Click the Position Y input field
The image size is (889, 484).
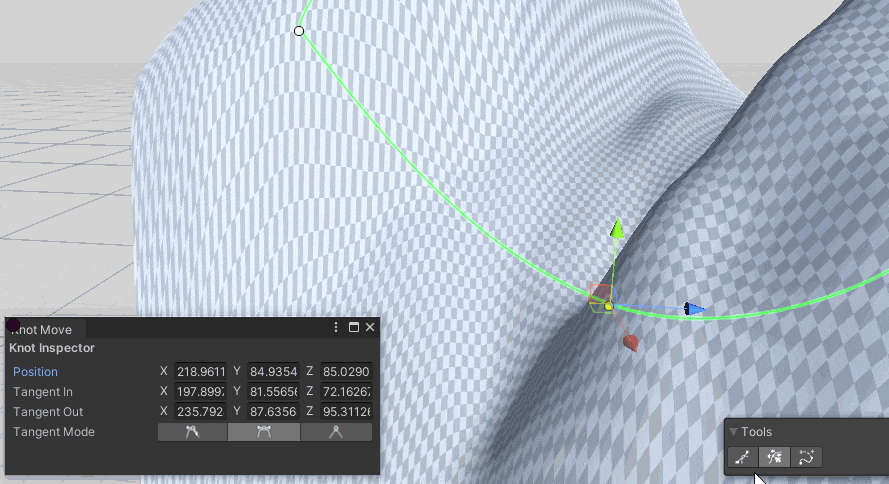click(273, 372)
